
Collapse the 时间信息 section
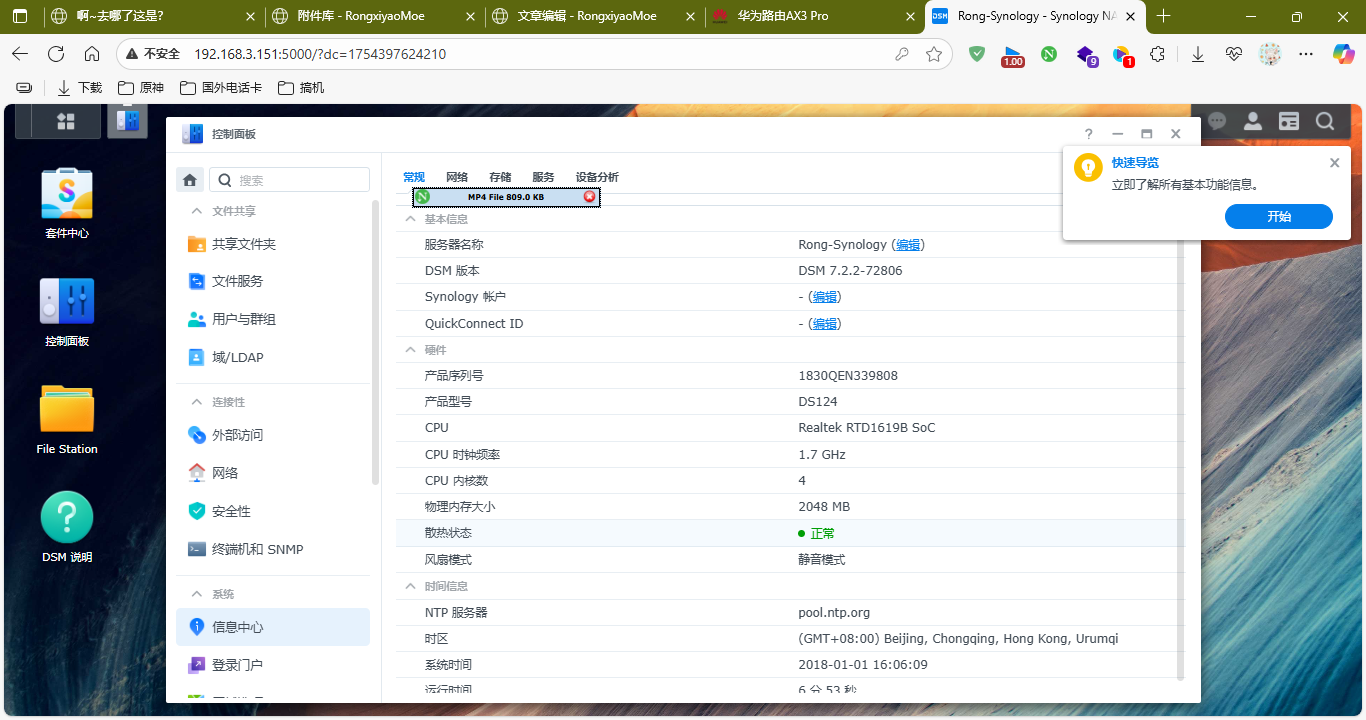click(x=410, y=586)
